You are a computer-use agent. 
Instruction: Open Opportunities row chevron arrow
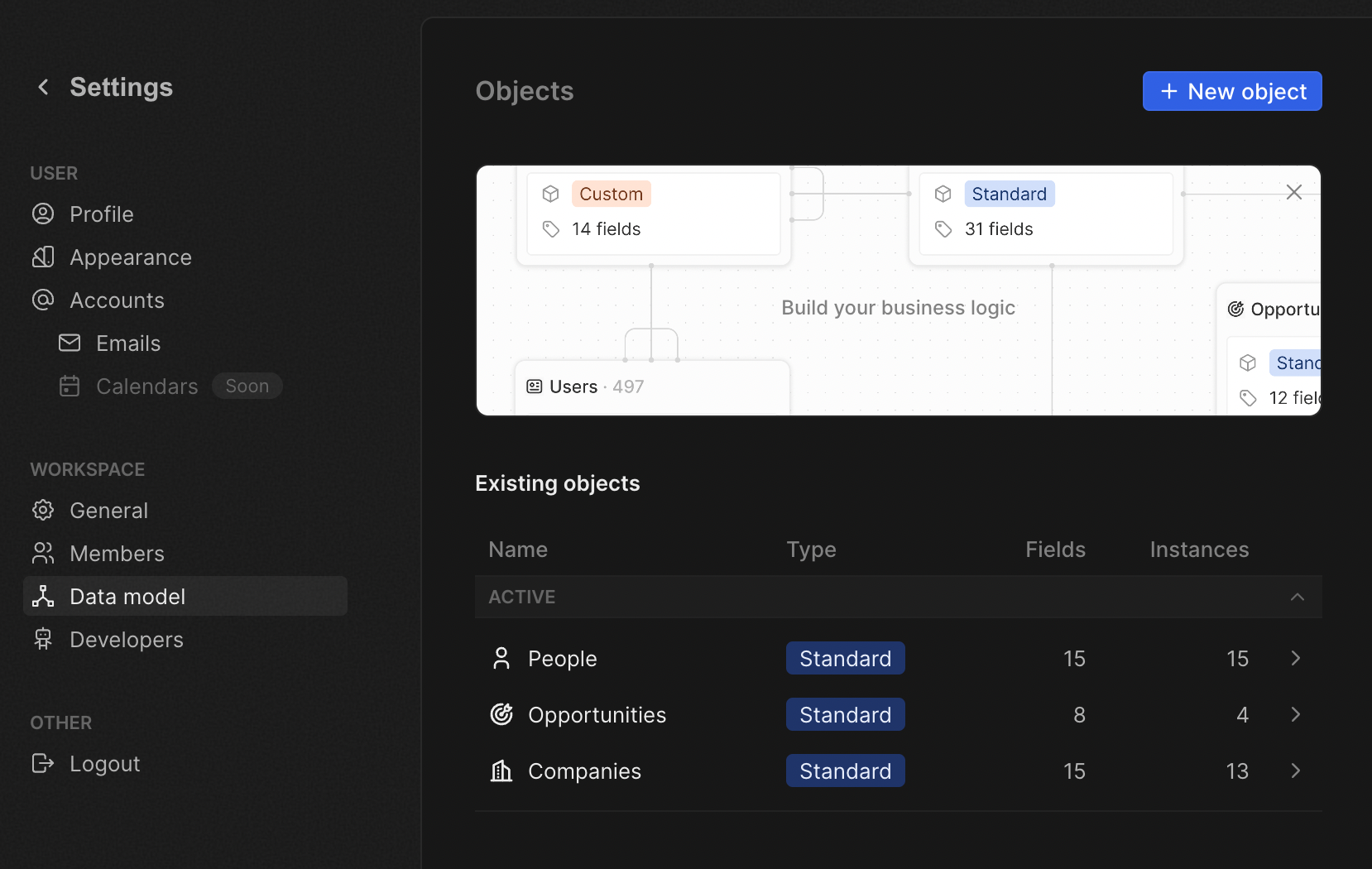(x=1296, y=715)
